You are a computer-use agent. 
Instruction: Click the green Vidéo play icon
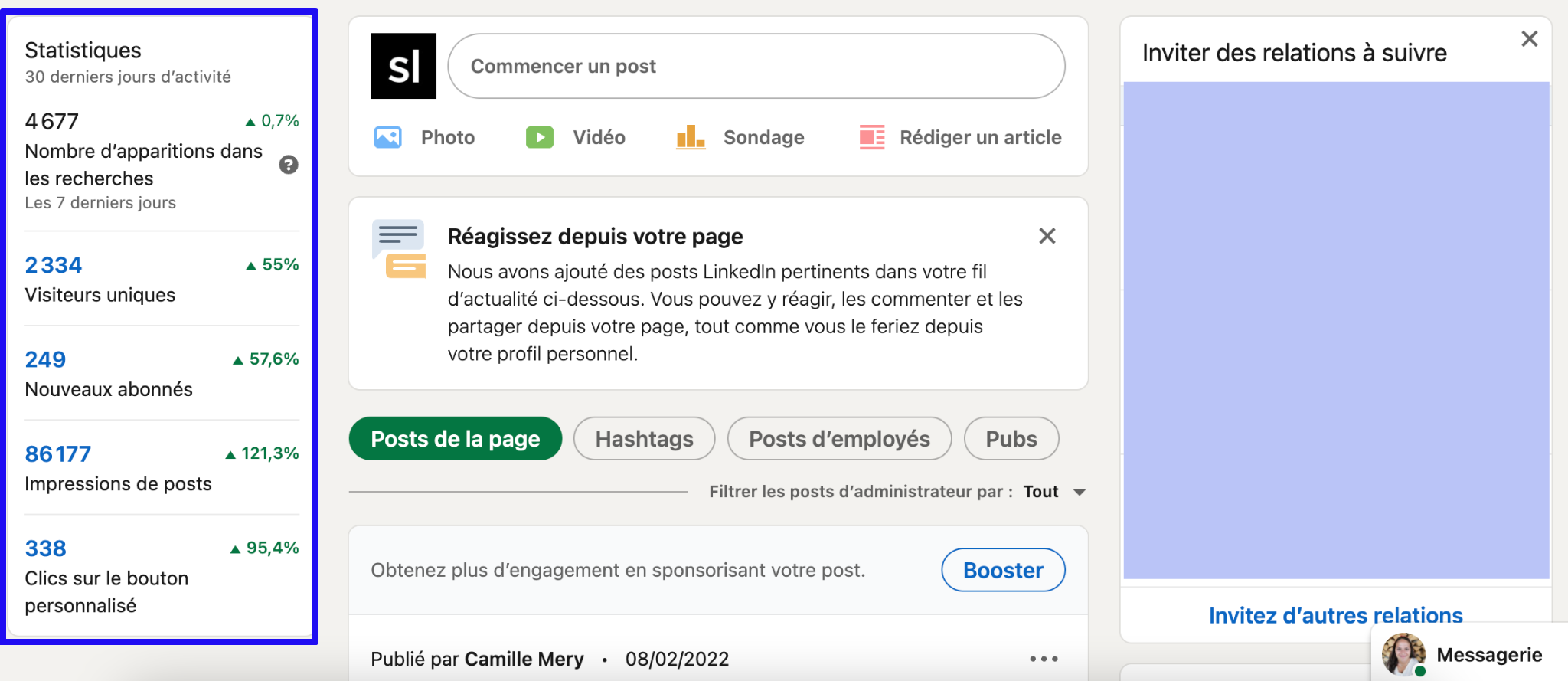(x=540, y=138)
